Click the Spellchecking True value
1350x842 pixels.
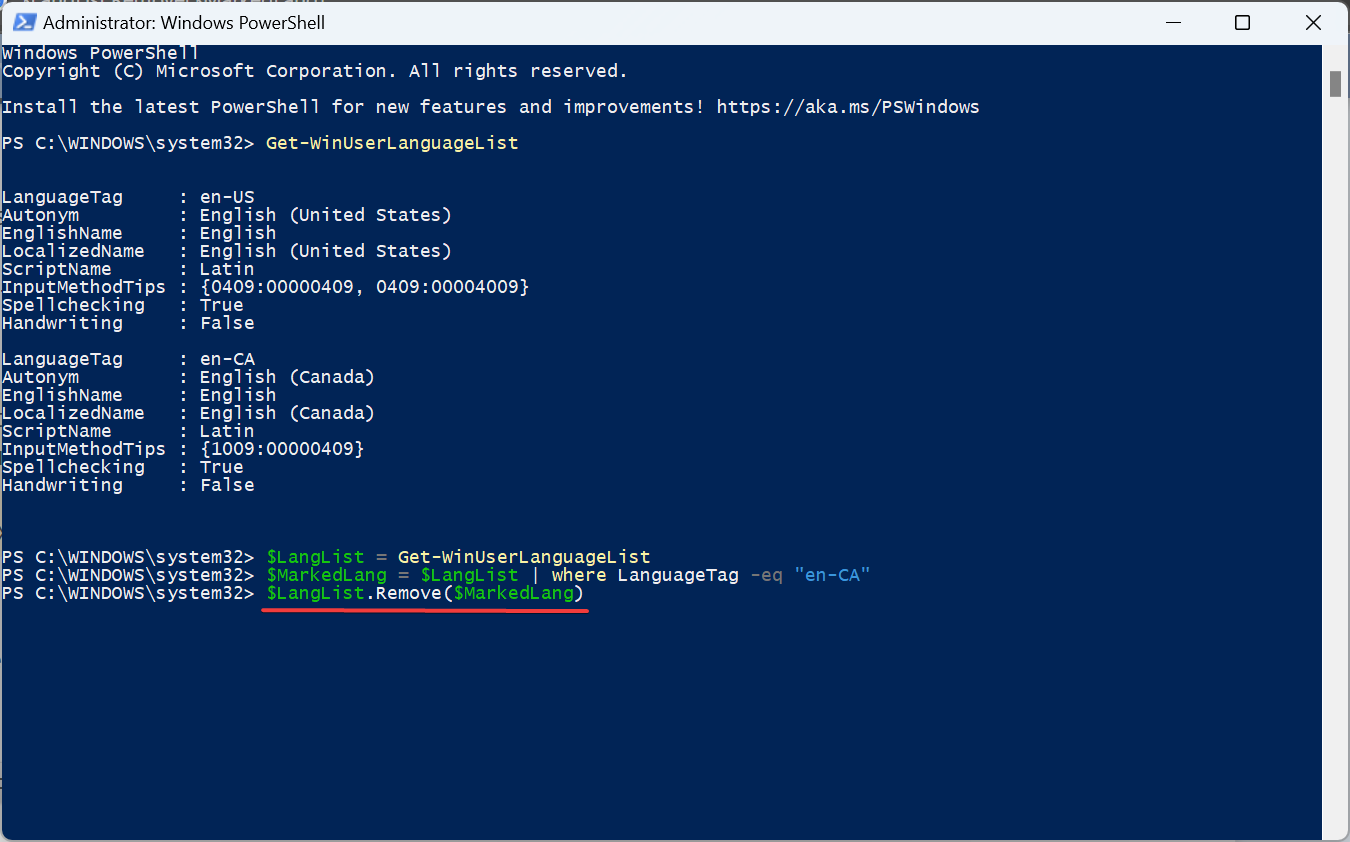tap(221, 466)
